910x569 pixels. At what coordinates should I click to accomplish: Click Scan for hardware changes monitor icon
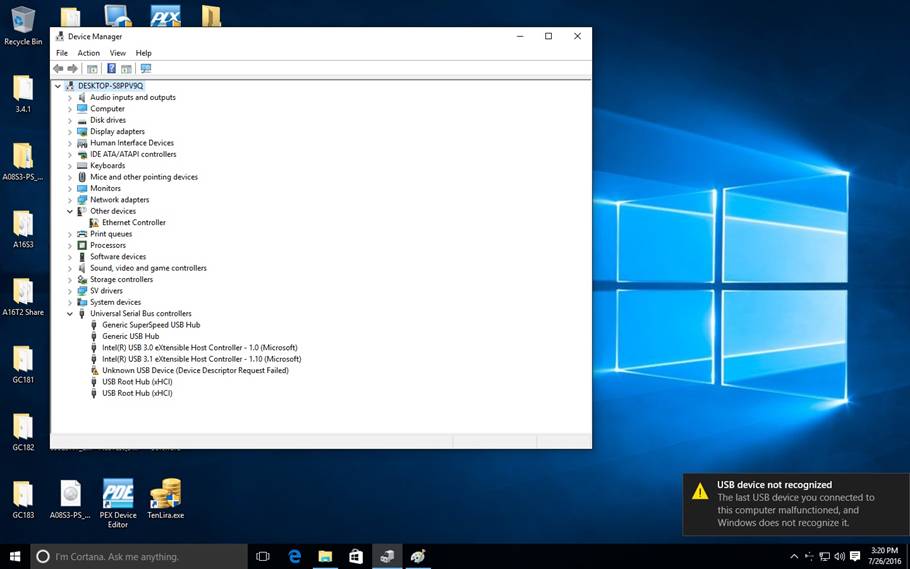pyautogui.click(x=146, y=69)
